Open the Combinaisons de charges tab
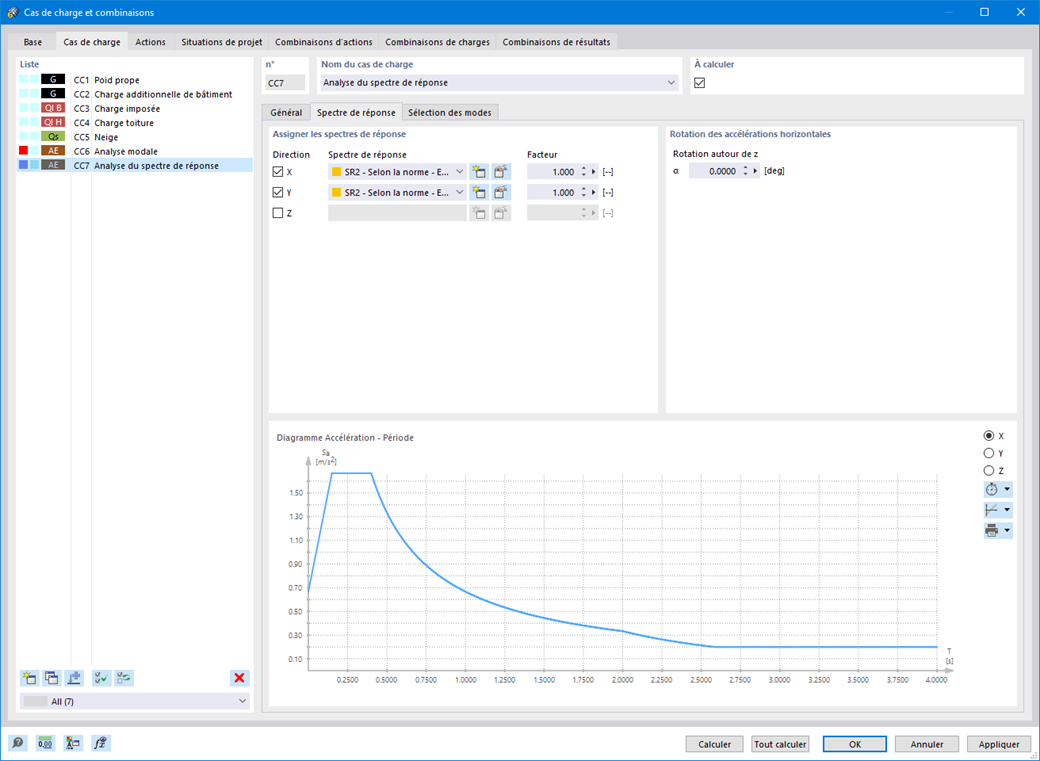1040x761 pixels. 437,42
